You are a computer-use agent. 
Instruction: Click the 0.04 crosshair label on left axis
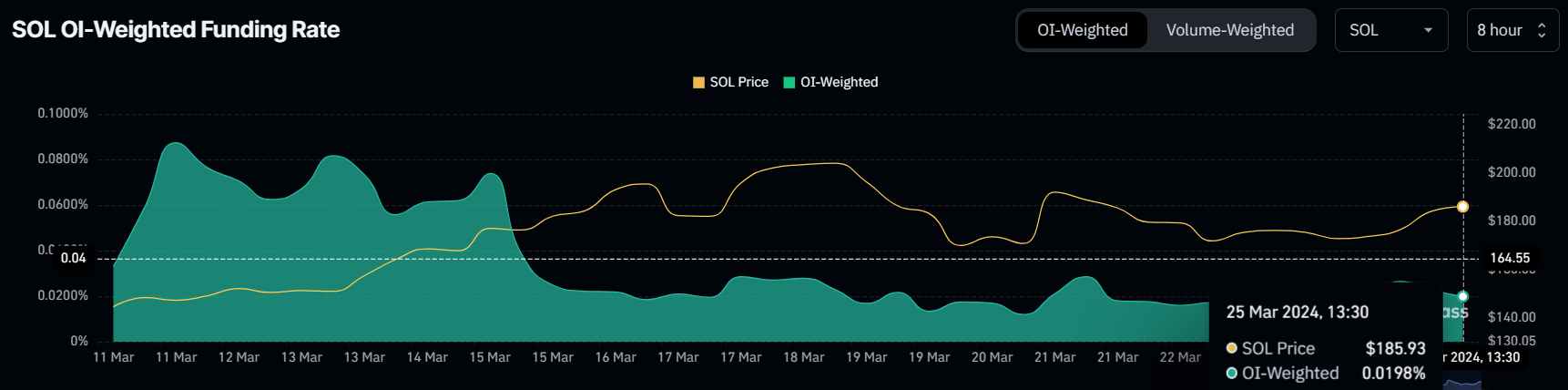[x=74, y=258]
